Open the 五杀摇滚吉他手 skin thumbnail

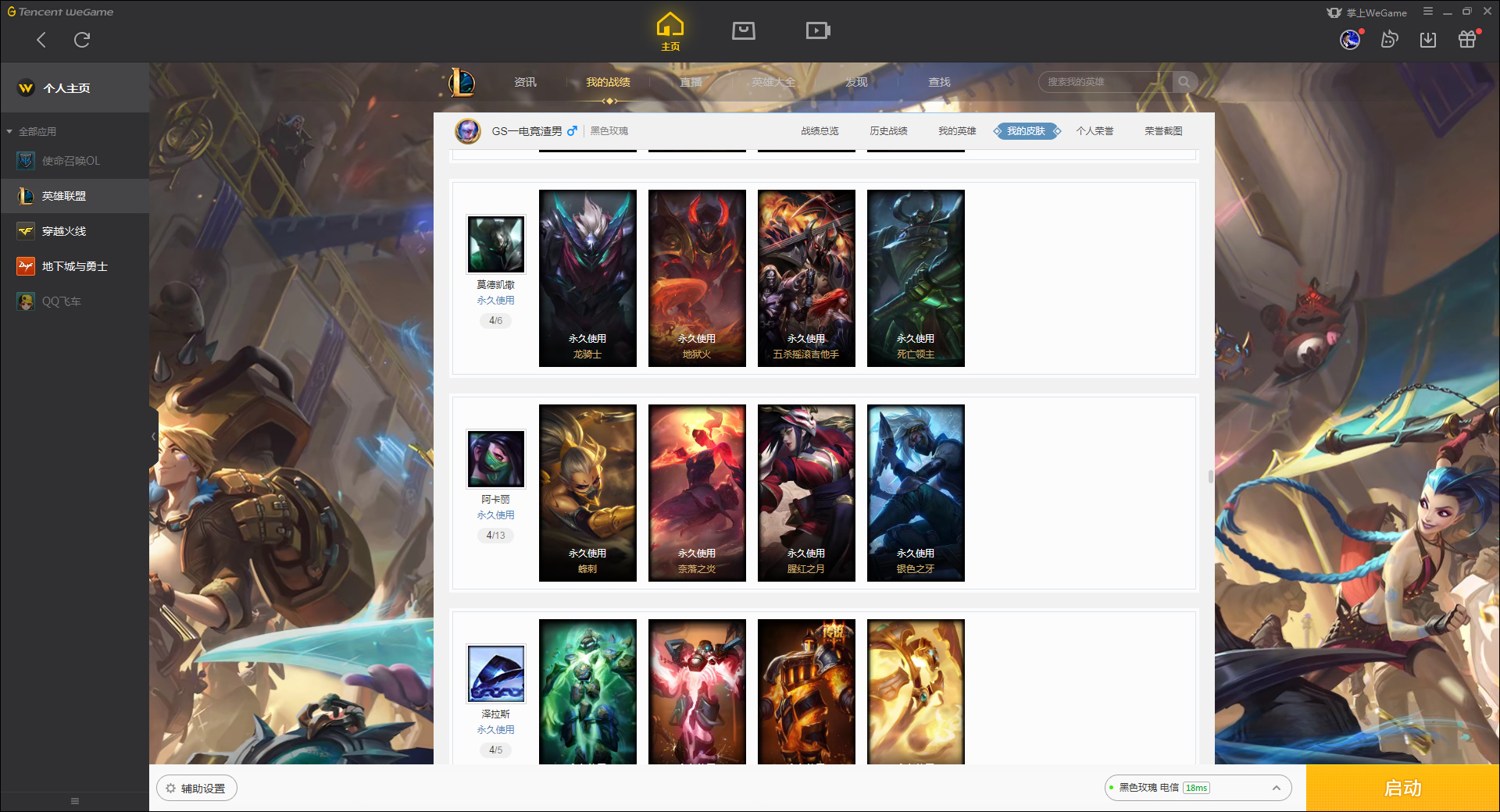(806, 278)
